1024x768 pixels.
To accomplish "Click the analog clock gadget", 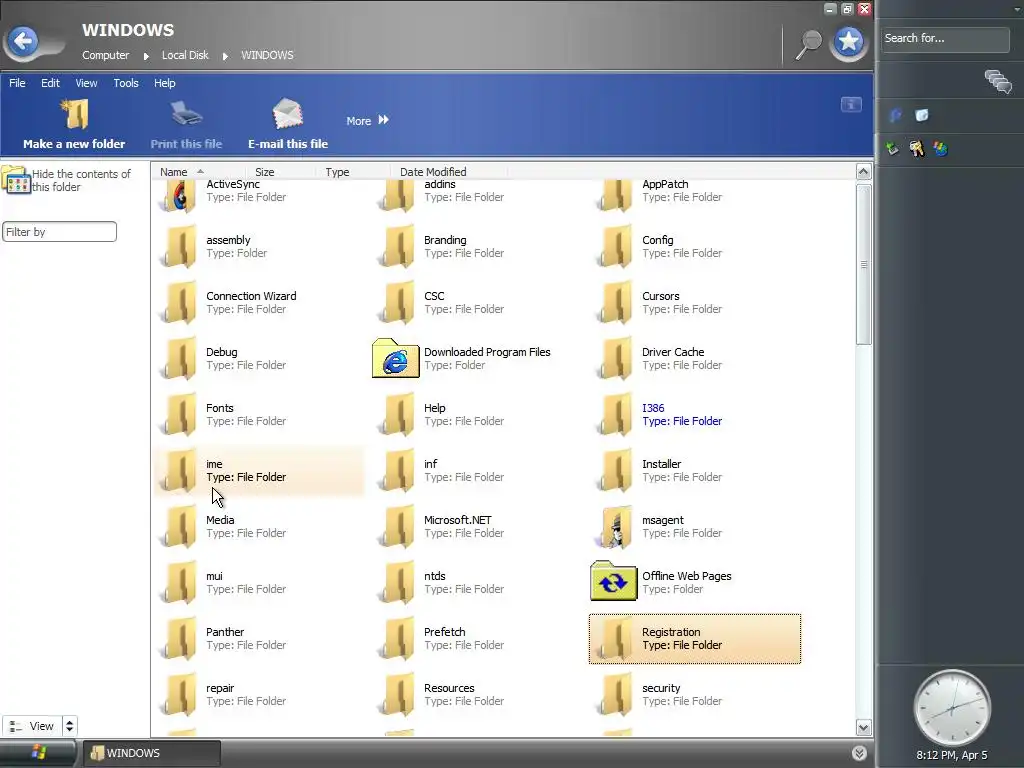I will 952,707.
